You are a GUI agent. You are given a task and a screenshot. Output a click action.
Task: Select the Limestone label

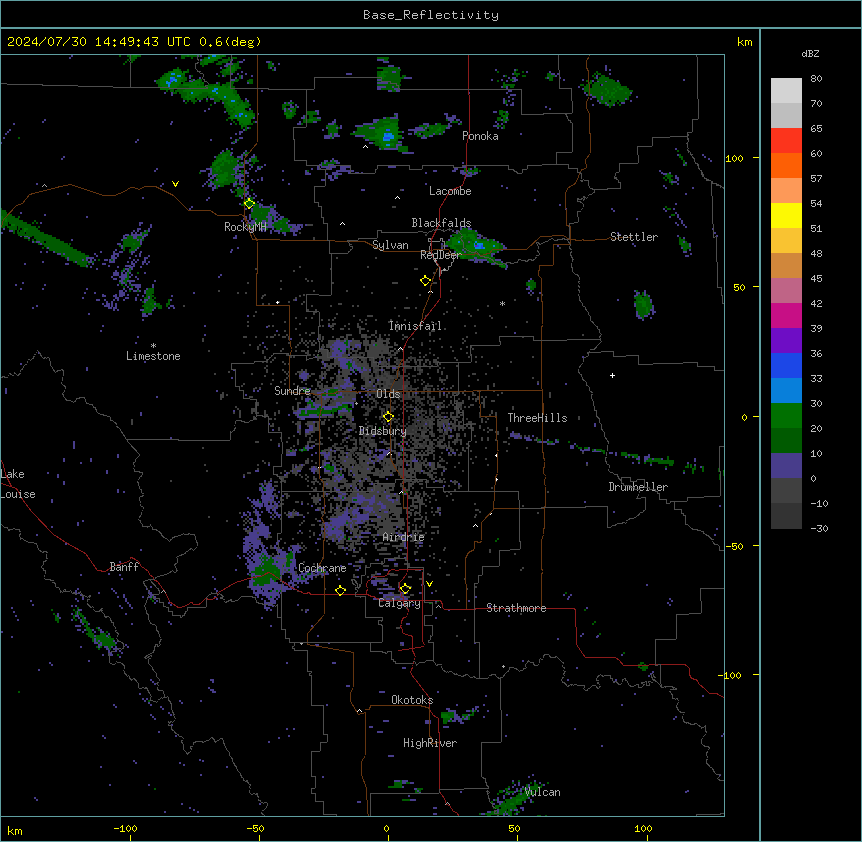[153, 356]
